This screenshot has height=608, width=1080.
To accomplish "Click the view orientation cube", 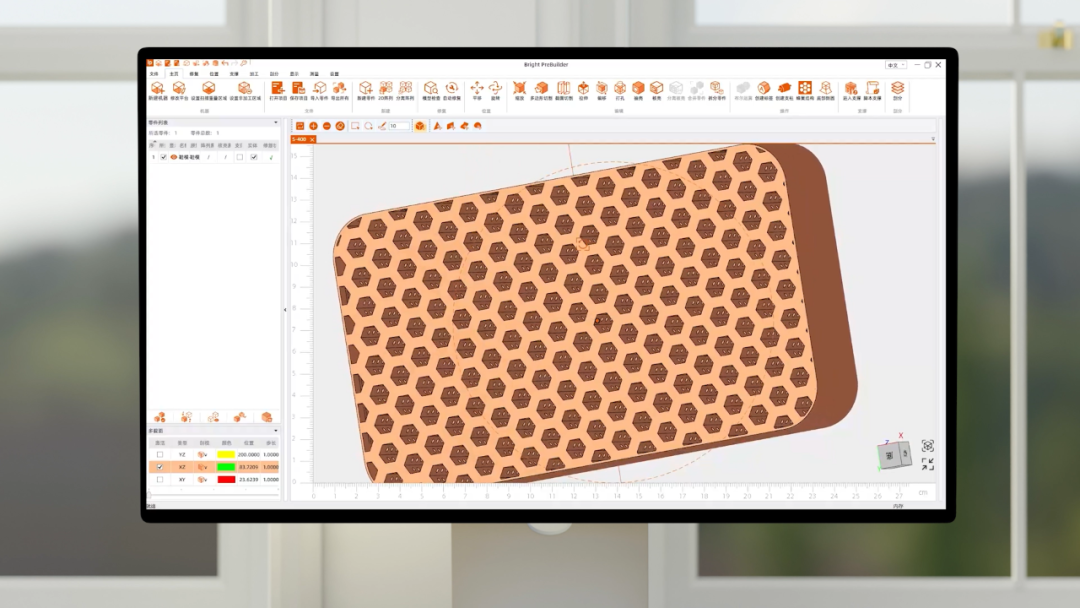I will point(893,455).
